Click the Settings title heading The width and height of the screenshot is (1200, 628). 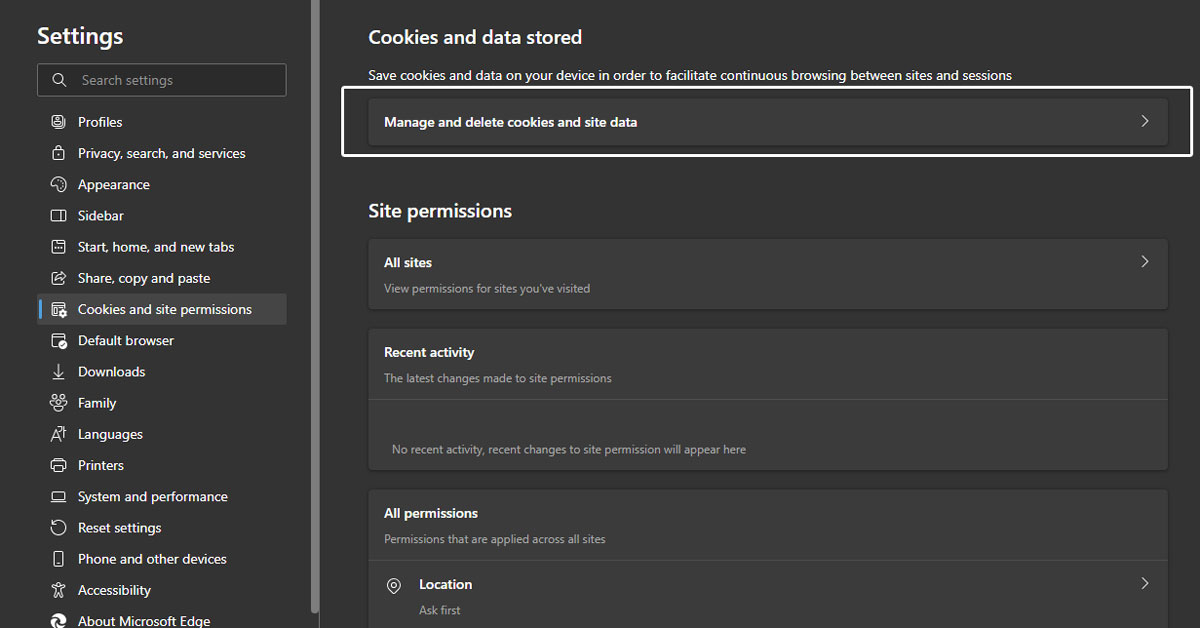point(80,36)
